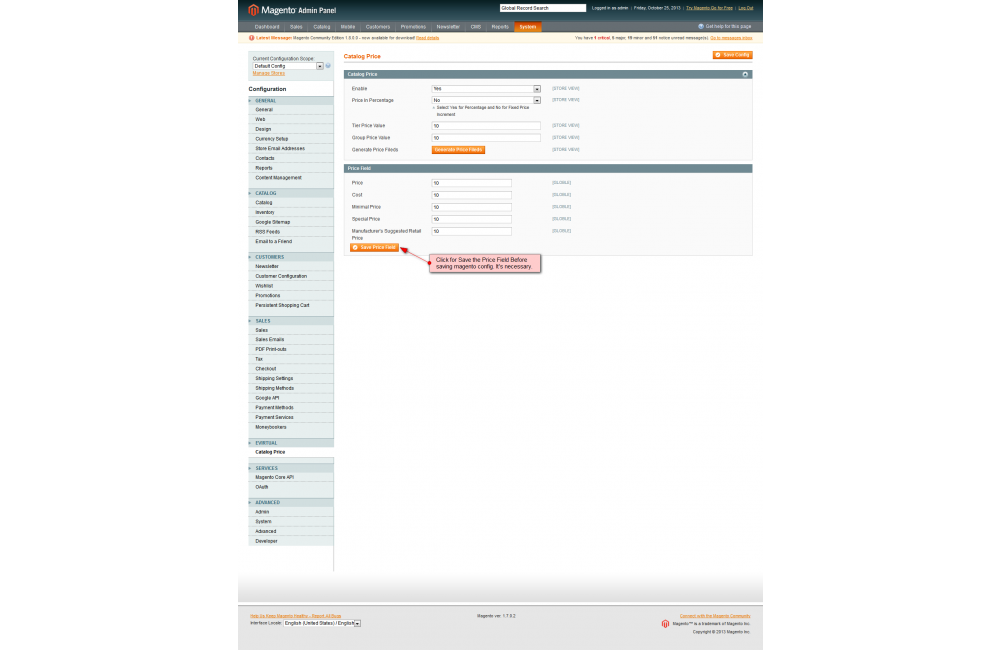
Task: Click the Save Price Field button
Action: coord(374,247)
